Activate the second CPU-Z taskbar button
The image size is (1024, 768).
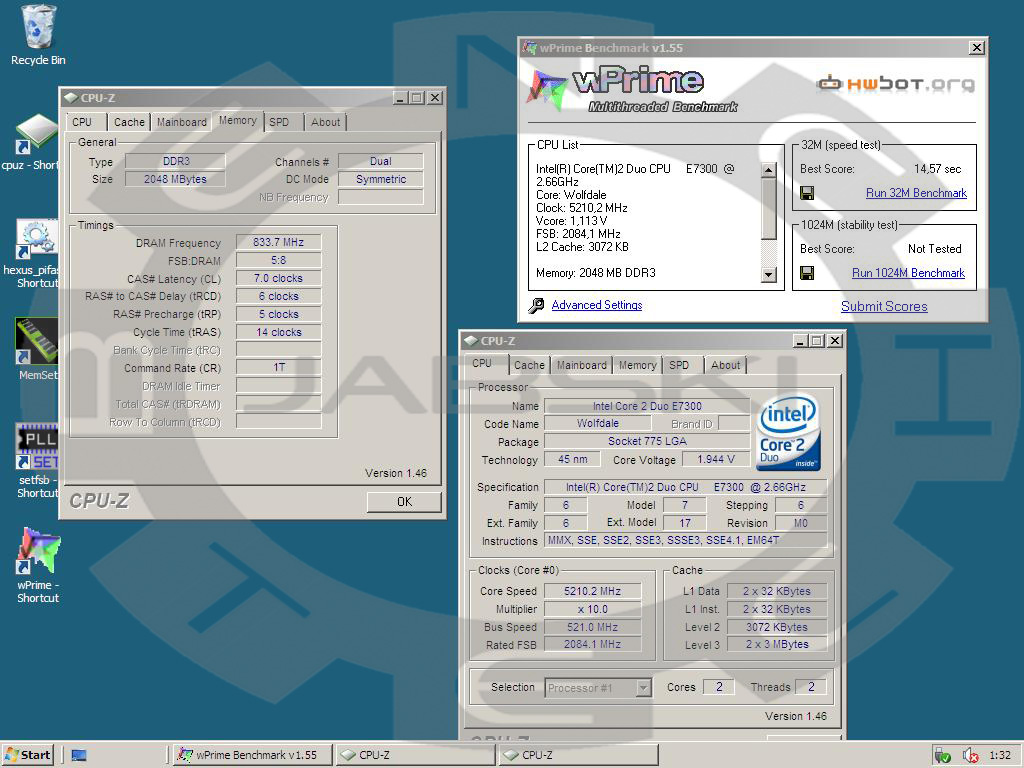coord(579,755)
